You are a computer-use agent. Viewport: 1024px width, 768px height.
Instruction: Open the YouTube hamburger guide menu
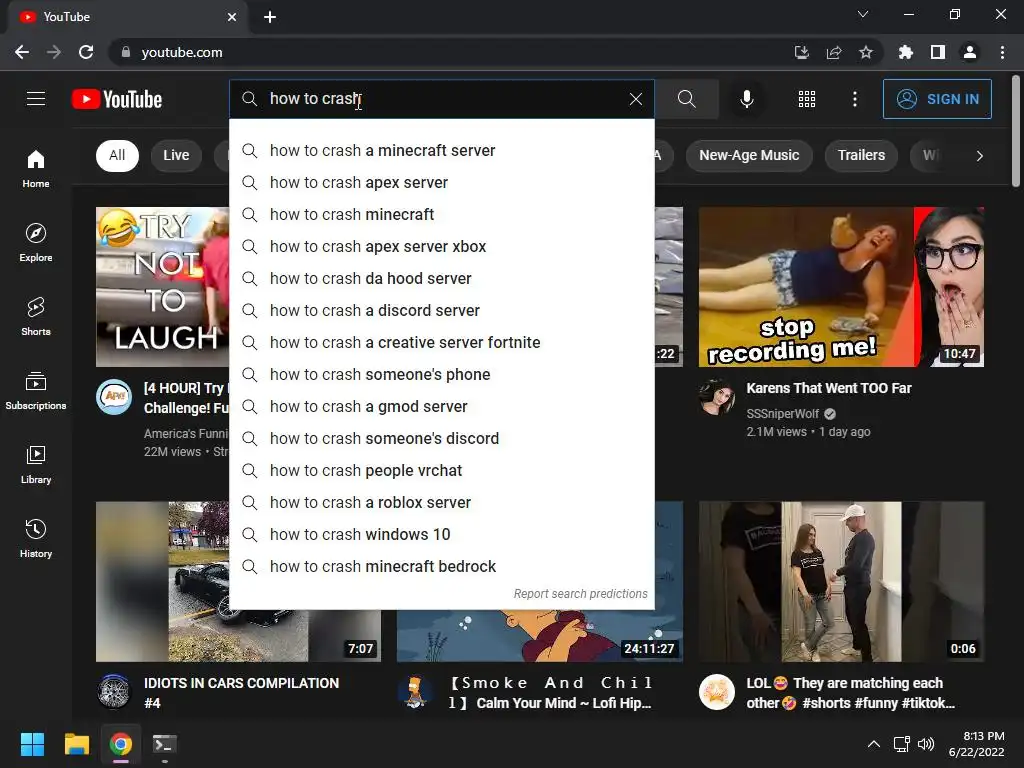[36, 99]
